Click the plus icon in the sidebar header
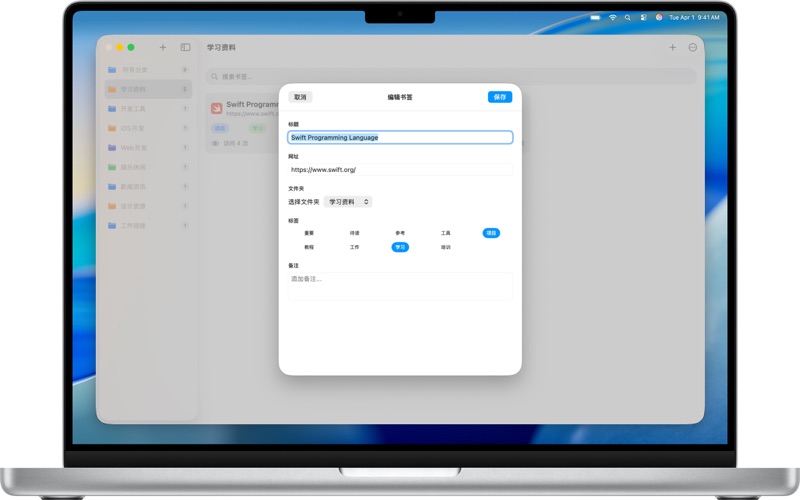 point(163,47)
